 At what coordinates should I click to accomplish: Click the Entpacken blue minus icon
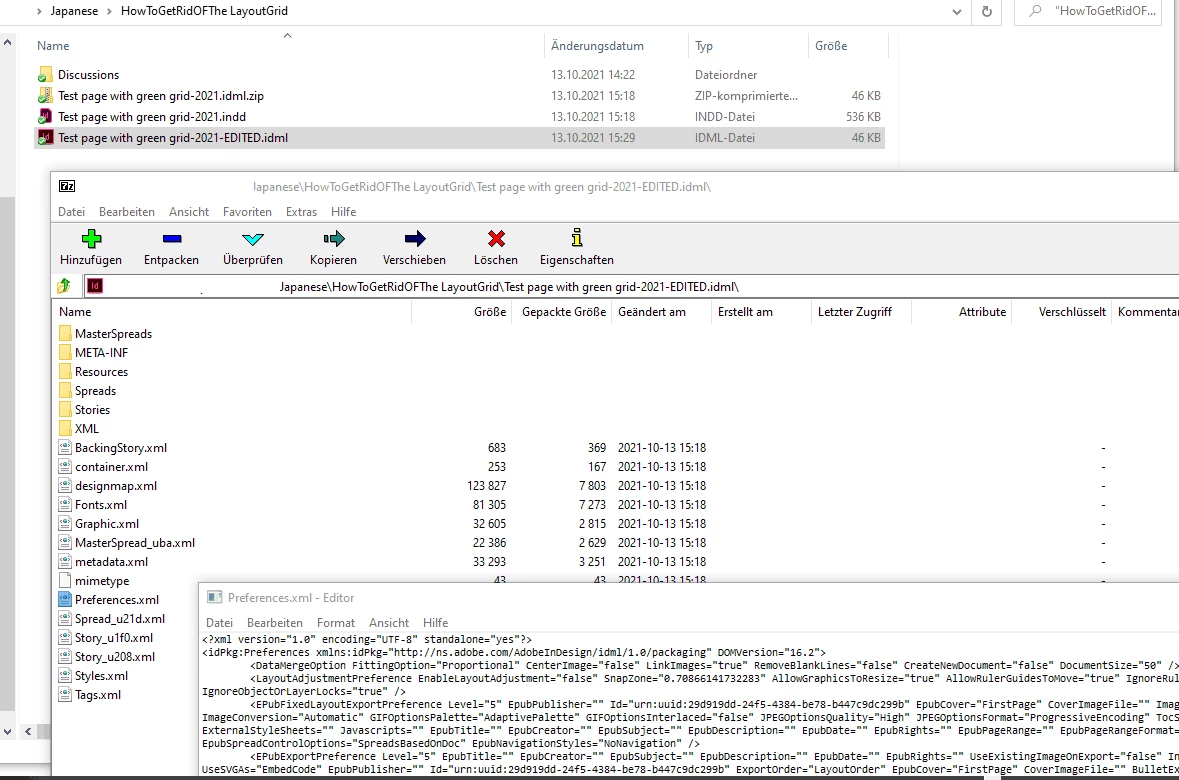[x=171, y=239]
